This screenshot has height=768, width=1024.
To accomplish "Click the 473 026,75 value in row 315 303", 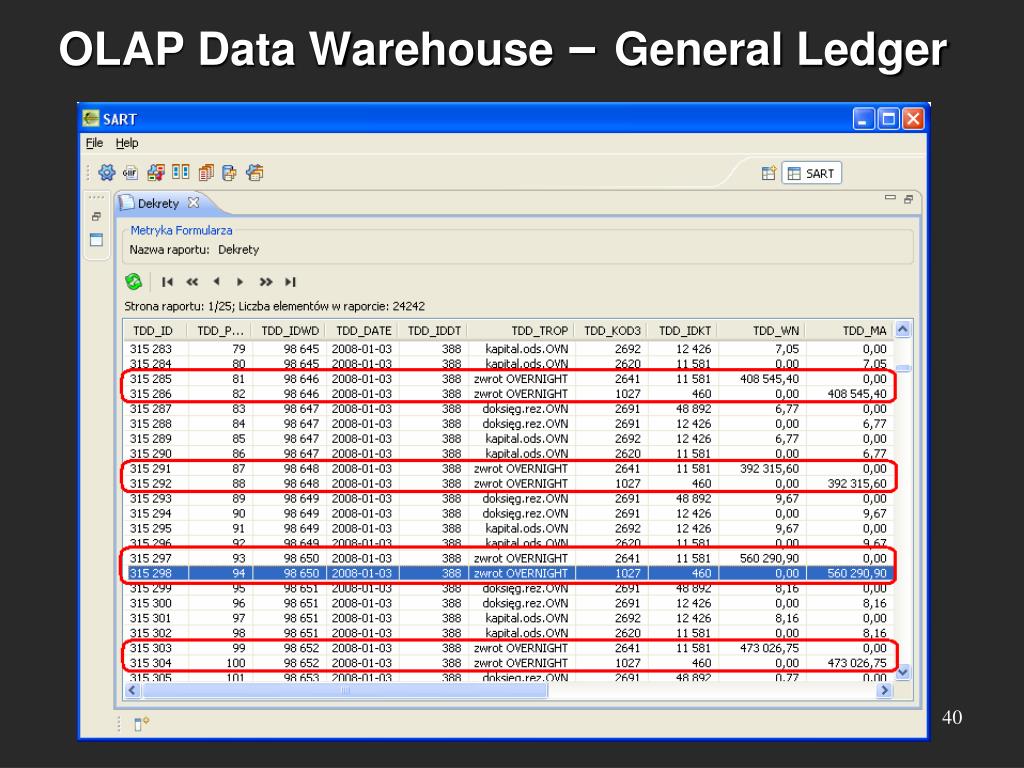I will tap(769, 648).
